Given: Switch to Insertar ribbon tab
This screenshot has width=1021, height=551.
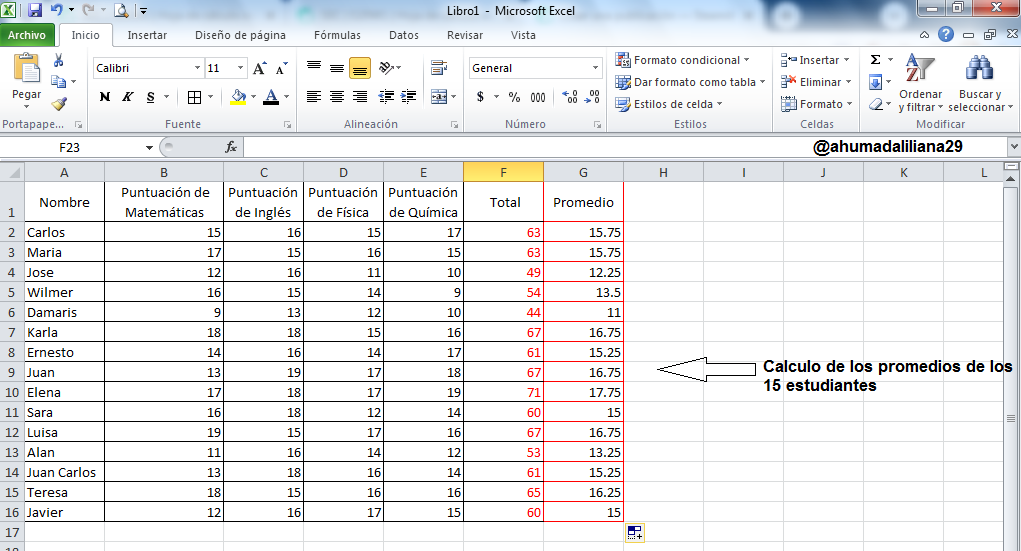Looking at the screenshot, I should [x=147, y=35].
